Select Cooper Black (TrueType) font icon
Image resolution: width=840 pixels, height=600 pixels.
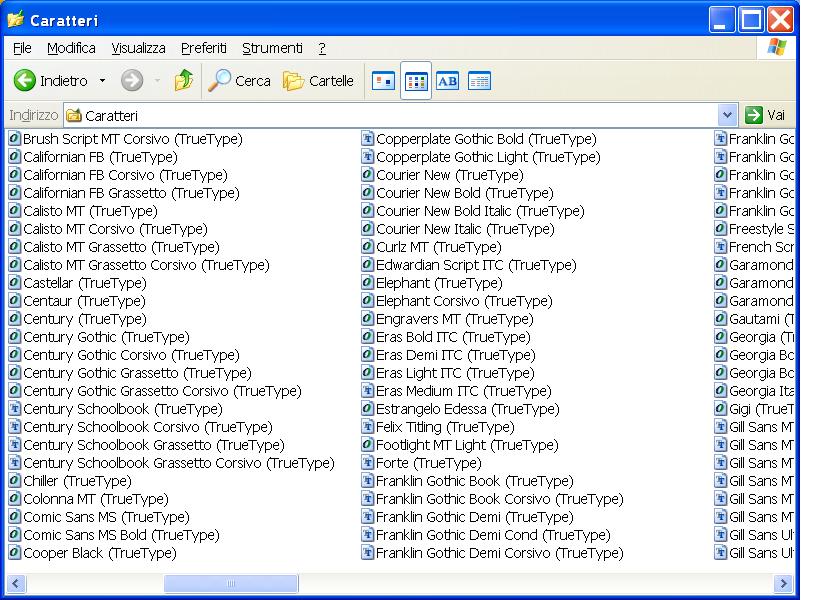tap(14, 553)
